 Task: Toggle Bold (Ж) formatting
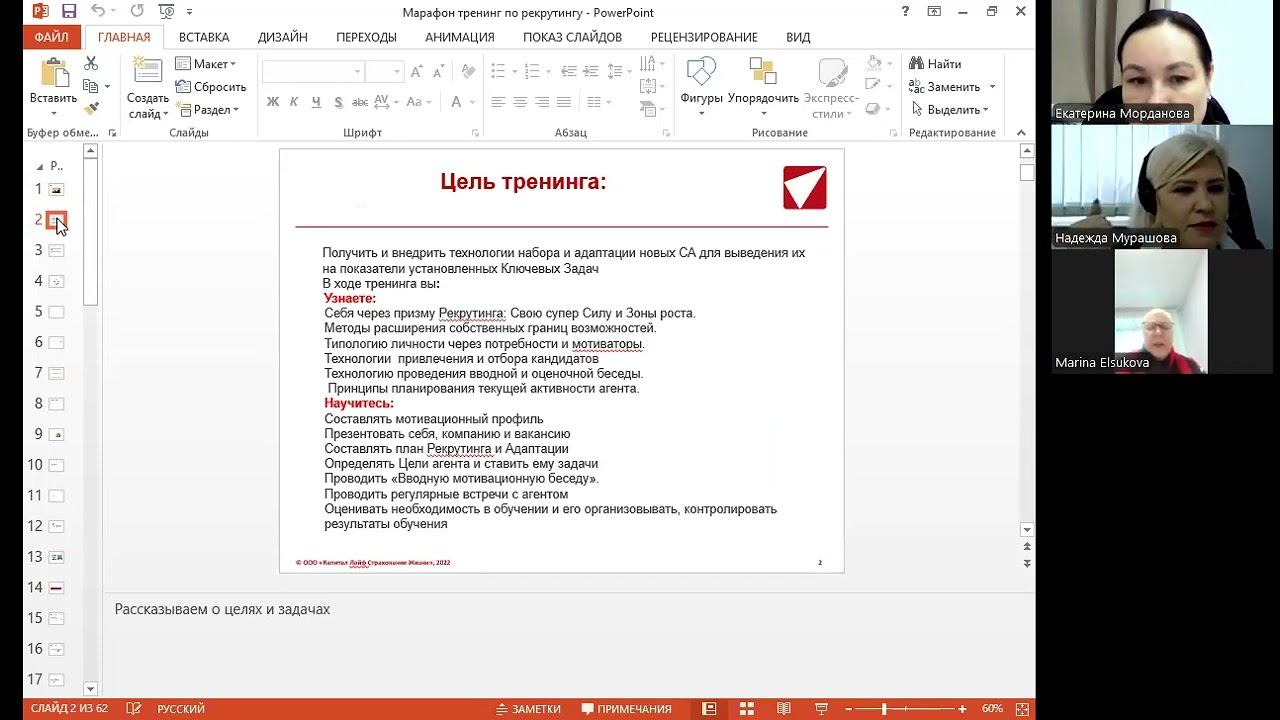click(273, 102)
